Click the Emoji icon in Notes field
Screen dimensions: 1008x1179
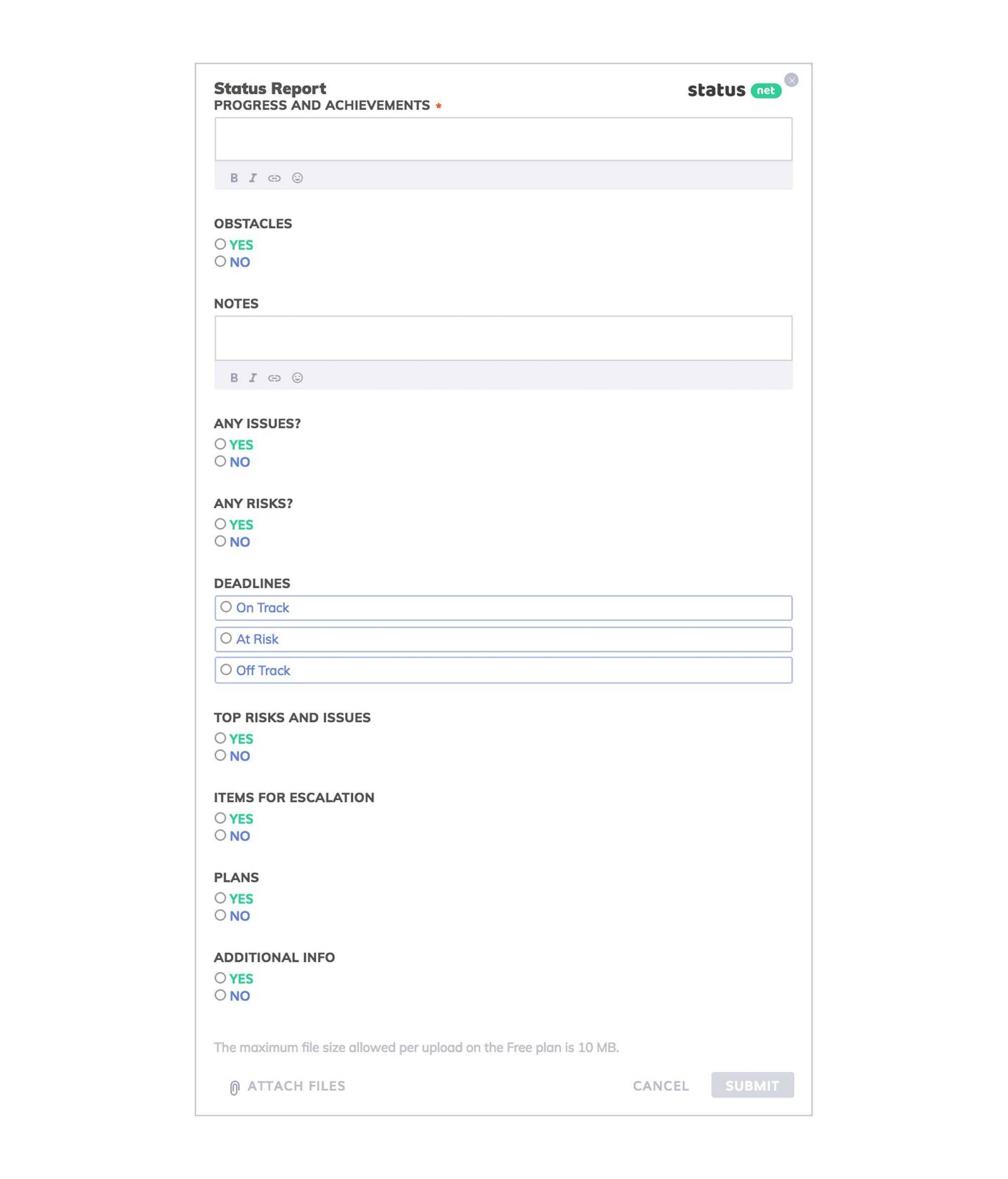click(297, 377)
